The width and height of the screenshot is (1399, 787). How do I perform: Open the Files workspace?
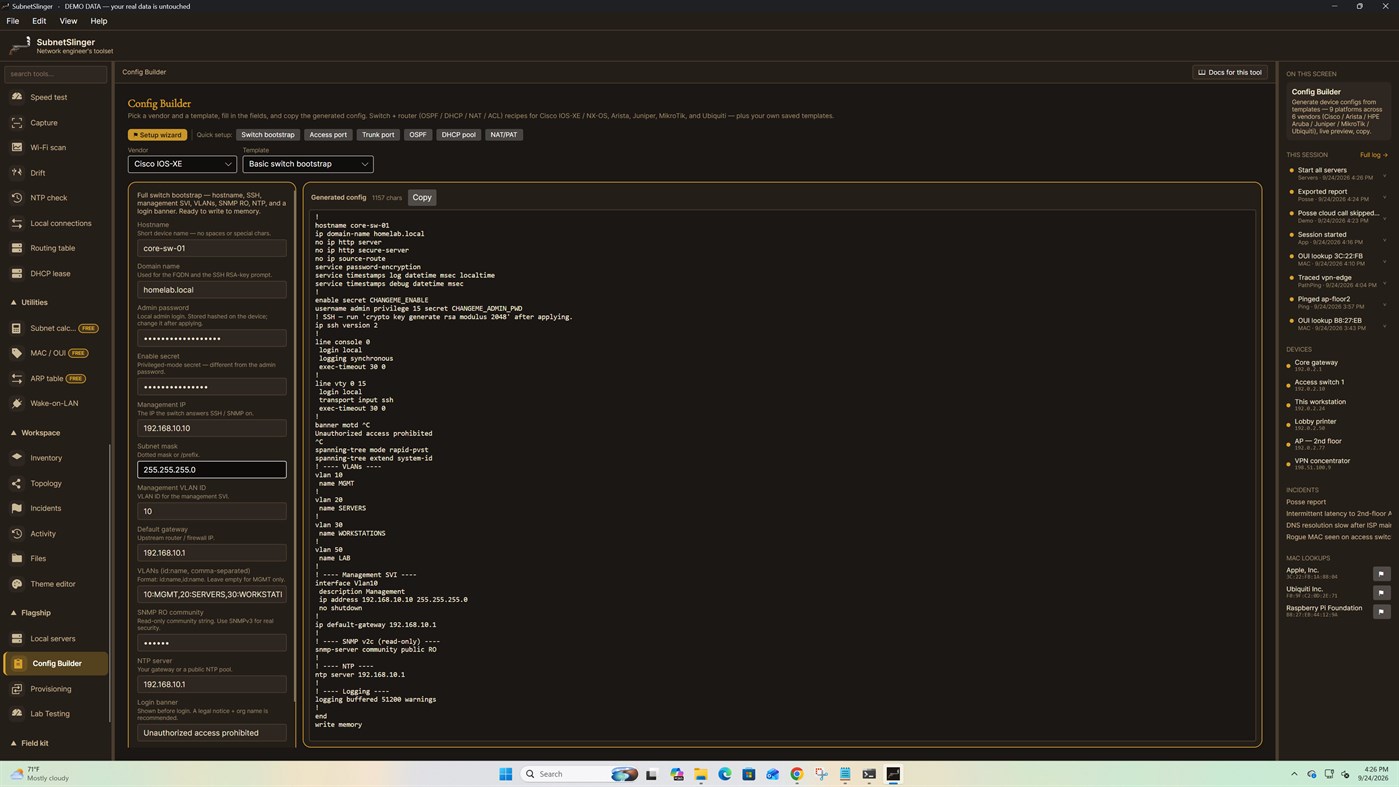click(x=56, y=559)
